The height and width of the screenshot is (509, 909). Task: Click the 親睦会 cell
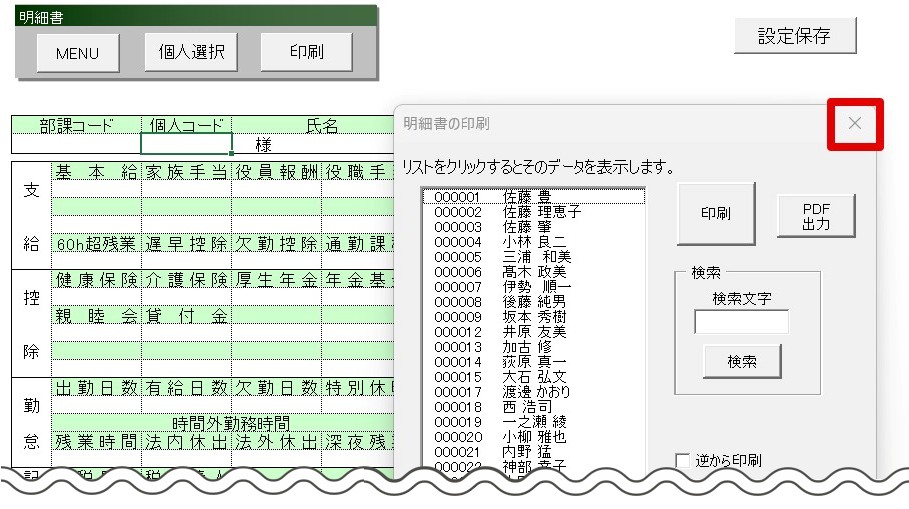(x=96, y=316)
